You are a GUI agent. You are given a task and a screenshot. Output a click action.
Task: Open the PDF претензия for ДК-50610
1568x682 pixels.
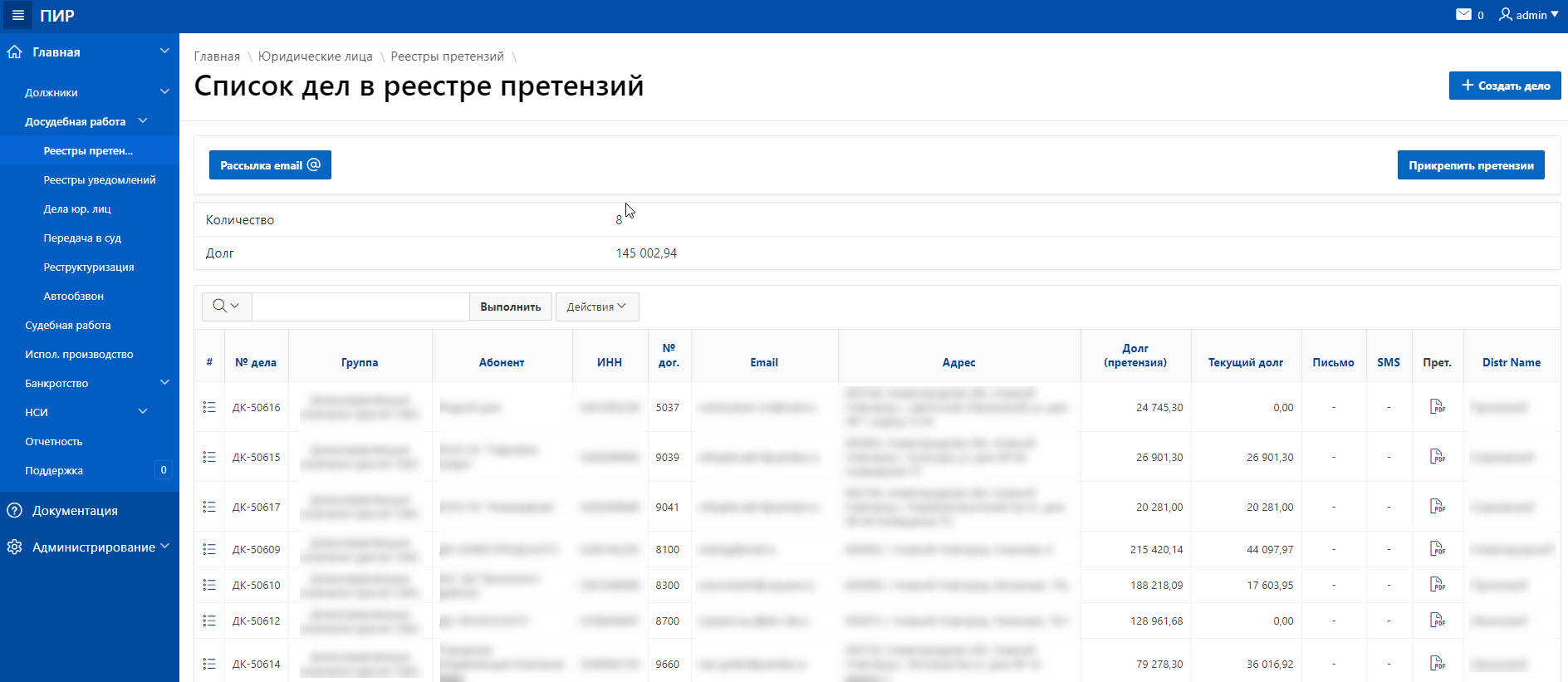coord(1438,584)
